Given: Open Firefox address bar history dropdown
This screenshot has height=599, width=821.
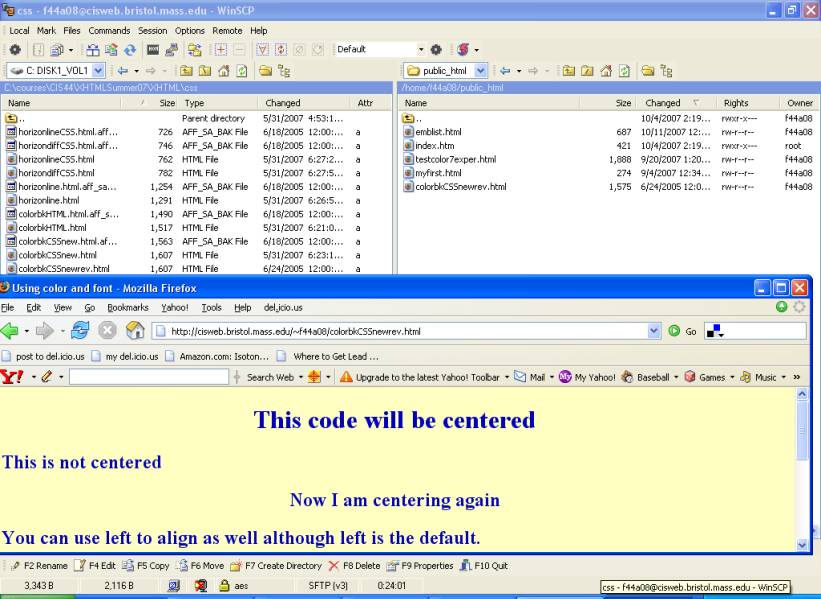Looking at the screenshot, I should click(655, 331).
